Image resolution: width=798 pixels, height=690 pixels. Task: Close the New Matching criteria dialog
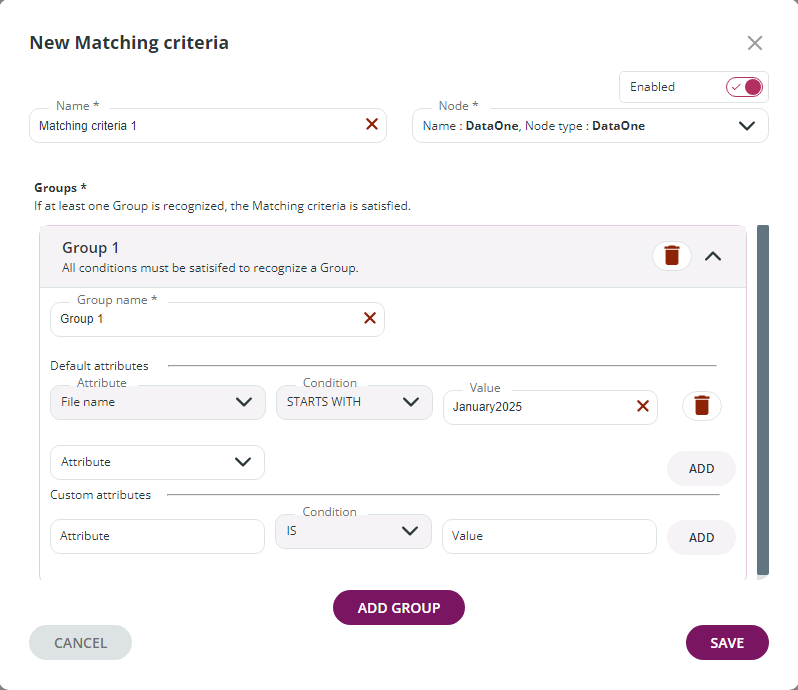click(x=755, y=43)
